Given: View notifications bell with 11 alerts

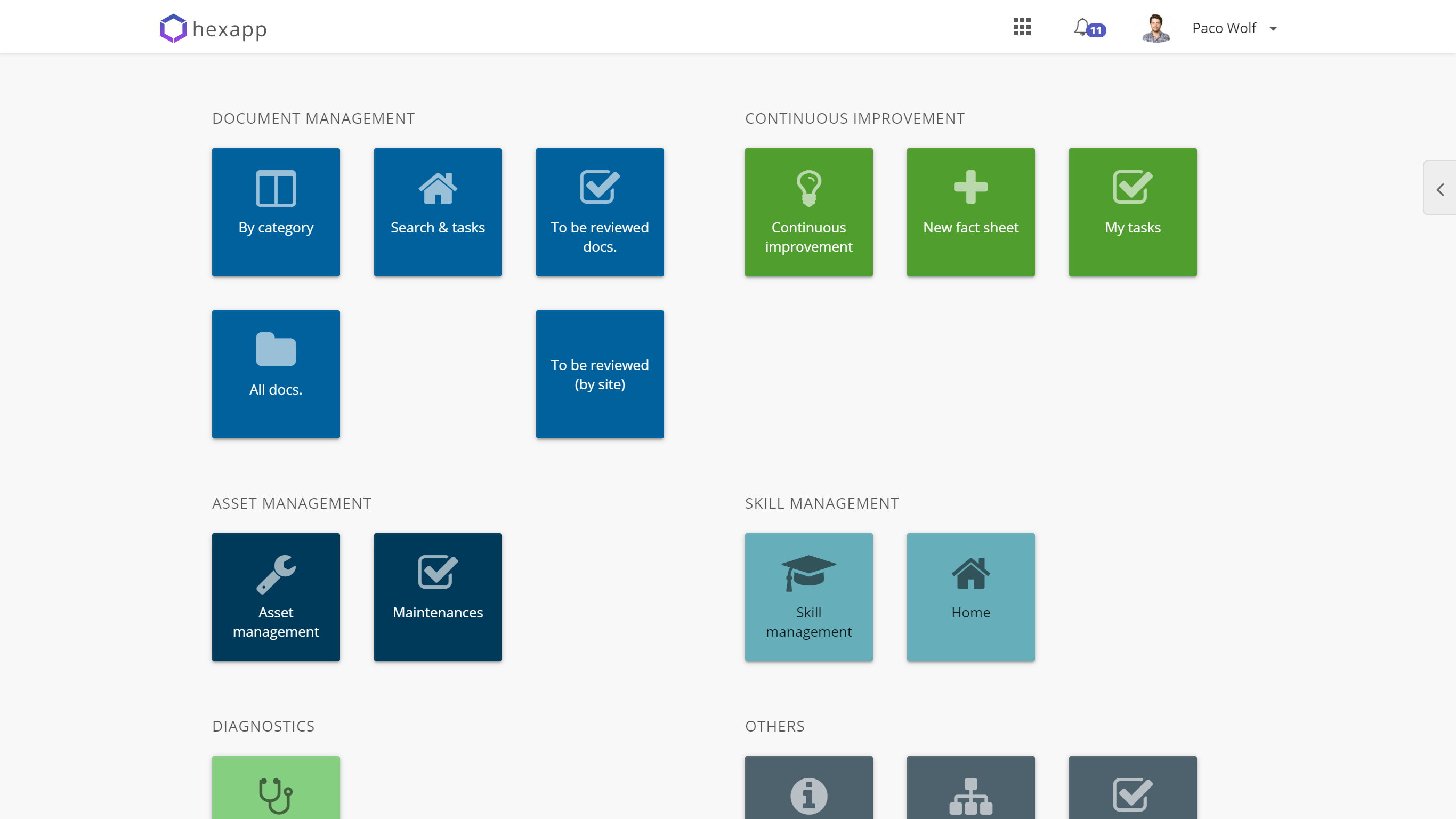Looking at the screenshot, I should point(1089,28).
